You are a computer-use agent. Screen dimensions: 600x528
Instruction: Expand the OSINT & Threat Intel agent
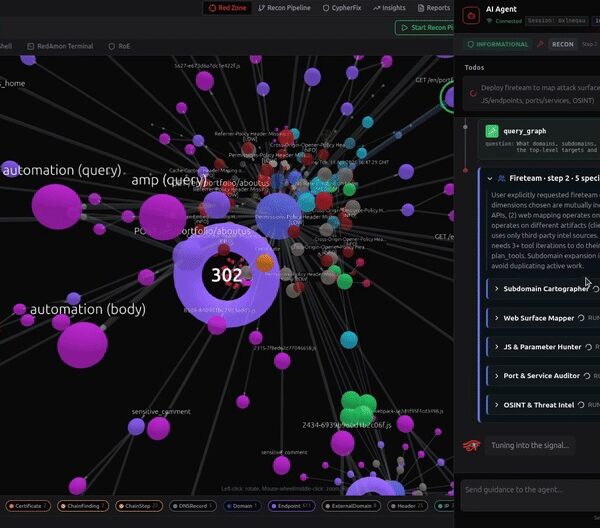pyautogui.click(x=497, y=405)
